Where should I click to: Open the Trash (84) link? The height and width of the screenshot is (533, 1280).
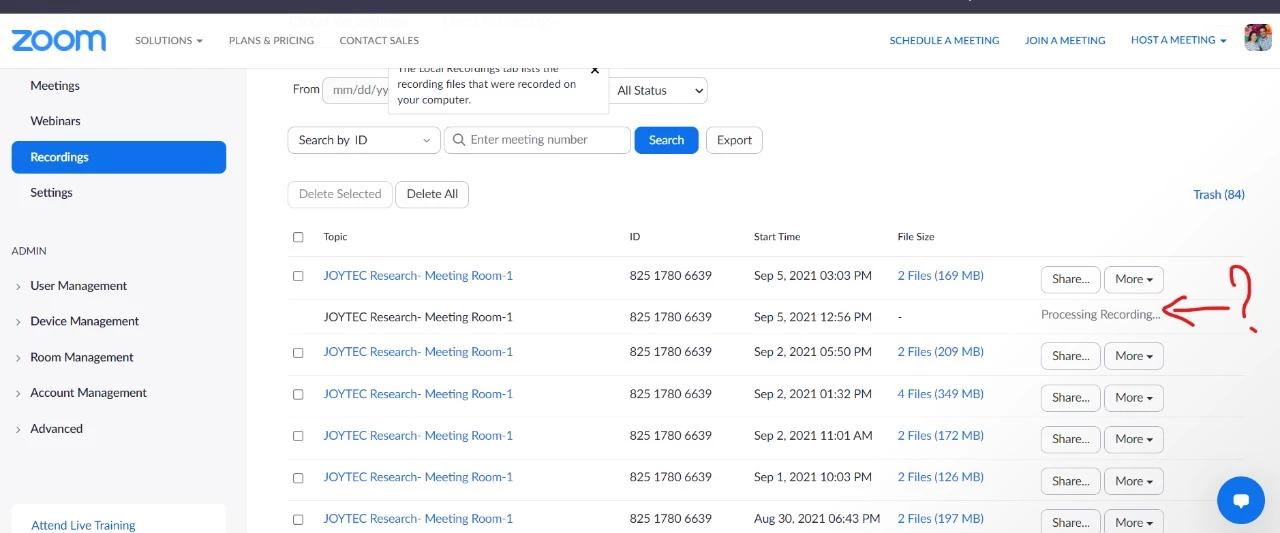[x=1219, y=195]
